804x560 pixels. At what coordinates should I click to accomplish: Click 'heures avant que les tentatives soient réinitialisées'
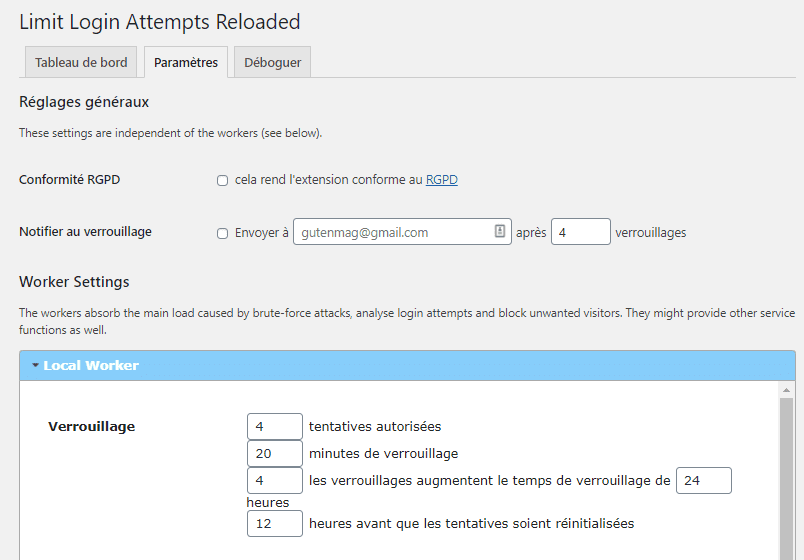[x=472, y=524]
